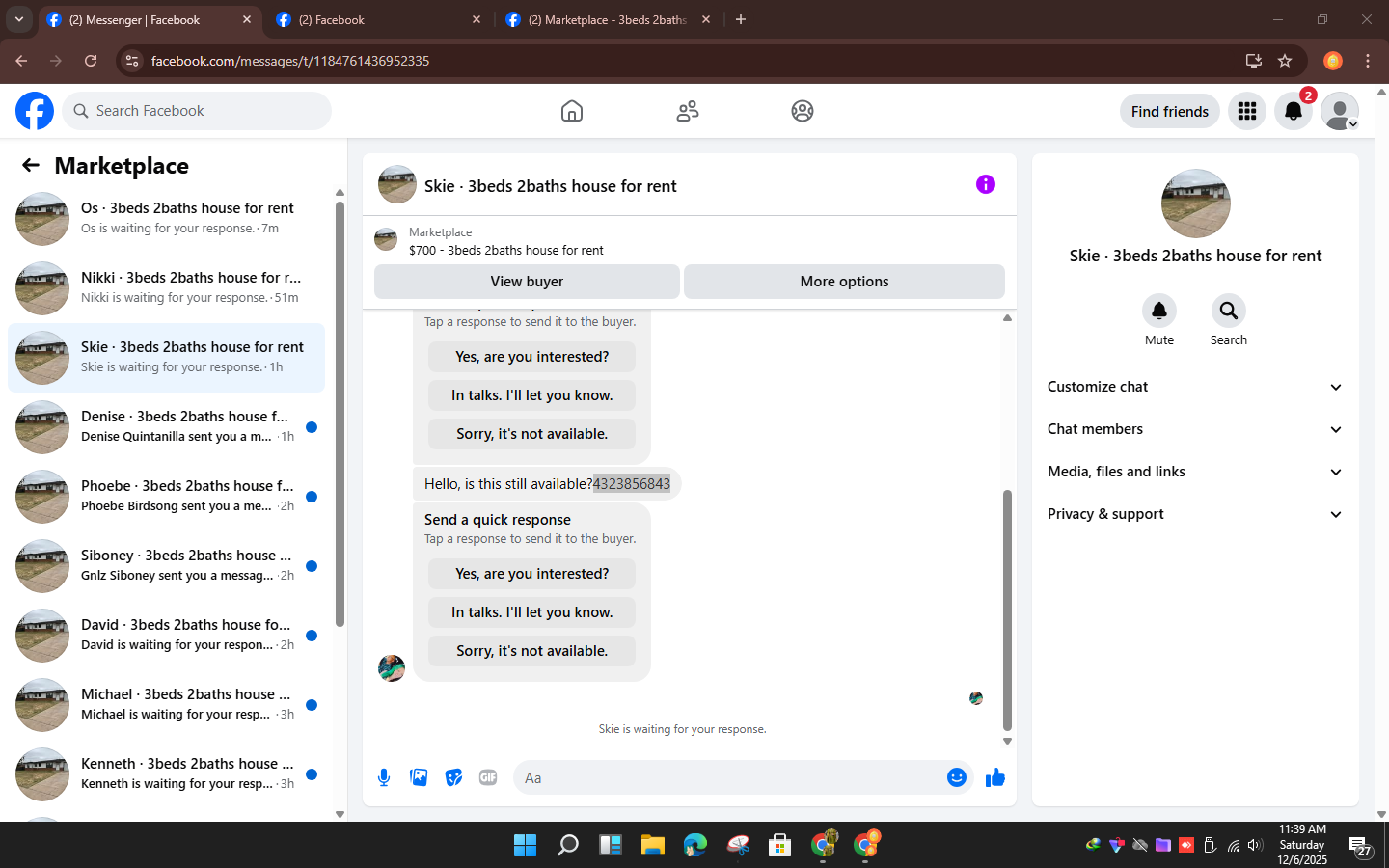Screen dimensions: 1389x868
Task: Open David conversation in list
Action: [166, 636]
